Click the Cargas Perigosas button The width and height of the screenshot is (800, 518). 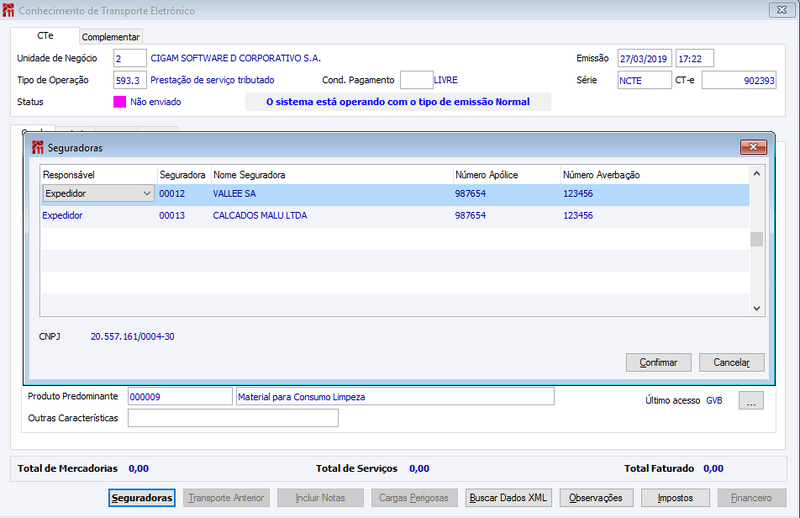tap(414, 498)
